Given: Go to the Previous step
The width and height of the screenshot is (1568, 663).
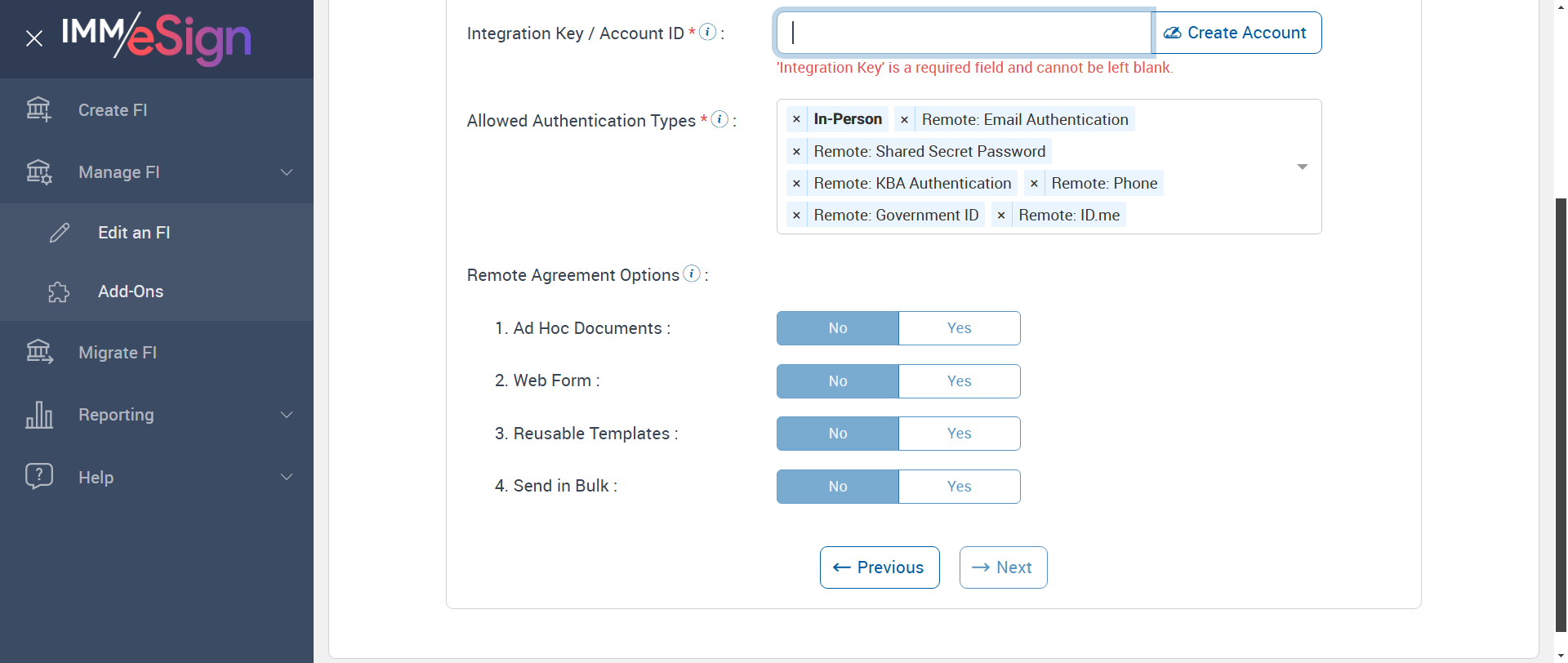Looking at the screenshot, I should coord(880,567).
